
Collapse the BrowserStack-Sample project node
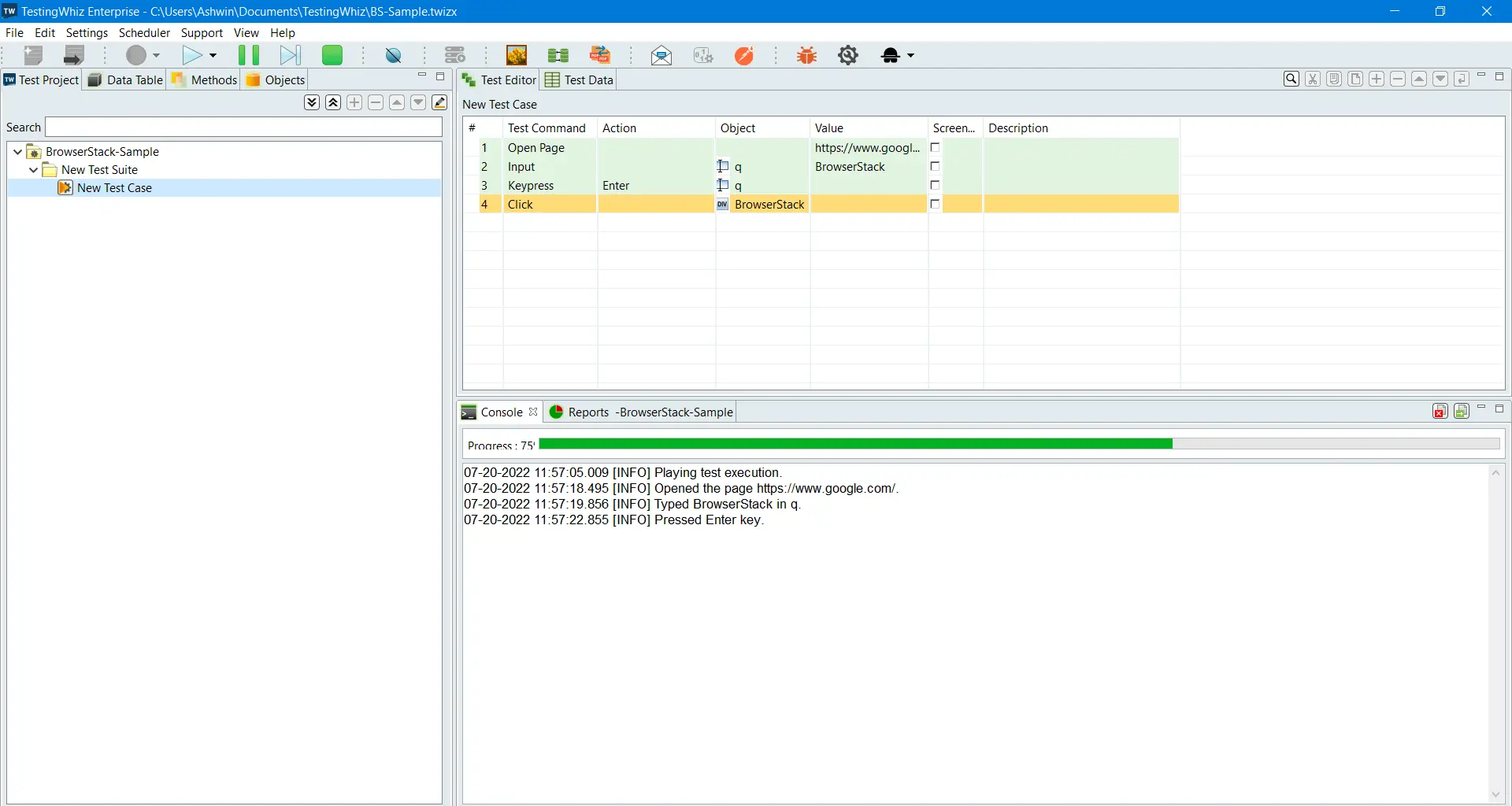click(17, 152)
